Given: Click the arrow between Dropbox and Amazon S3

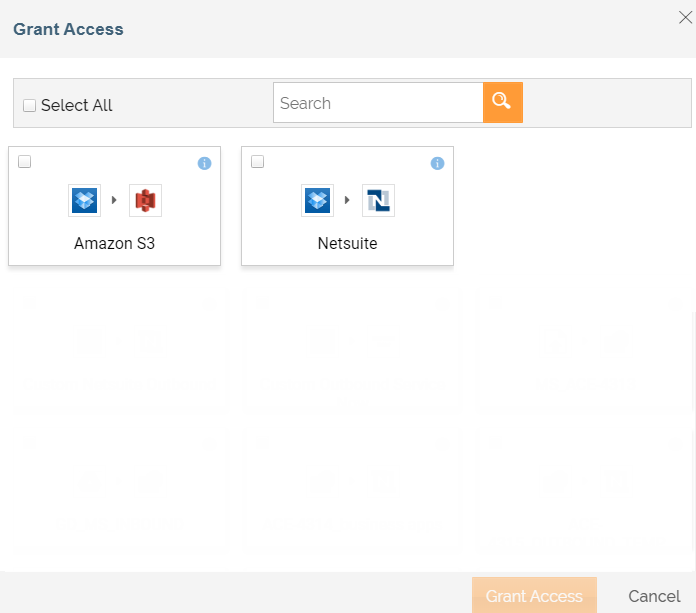Looking at the screenshot, I should (x=115, y=201).
